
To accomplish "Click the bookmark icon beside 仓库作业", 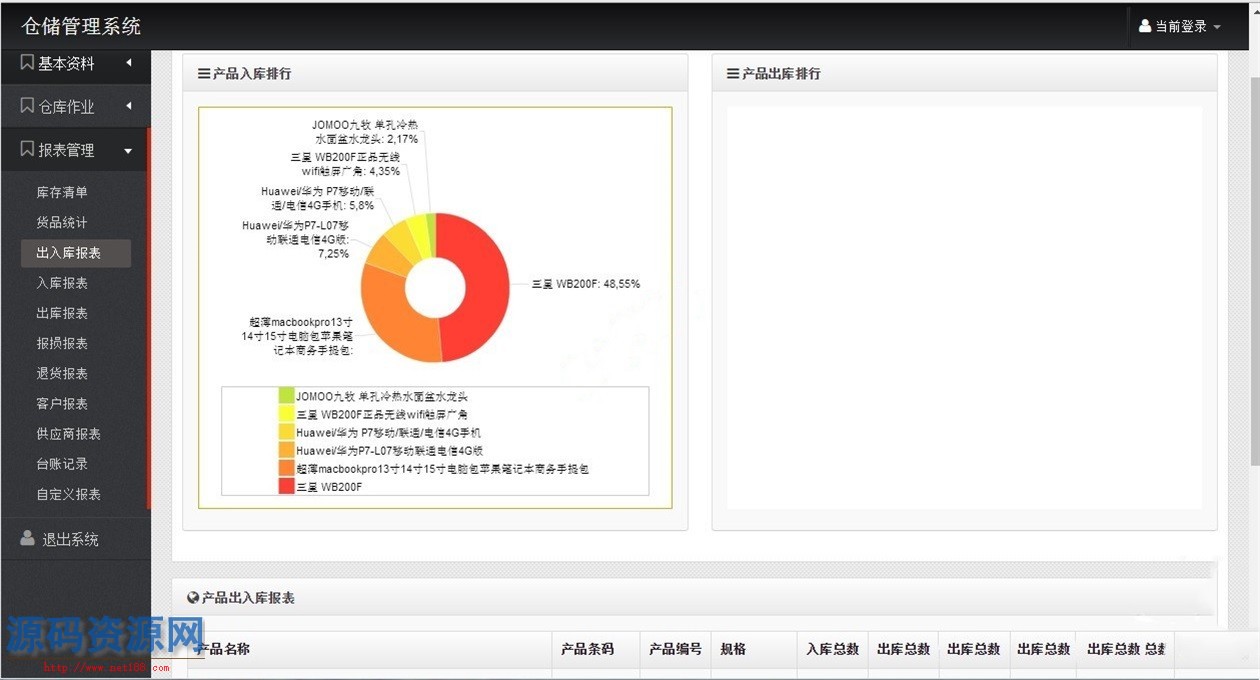I will coord(27,106).
